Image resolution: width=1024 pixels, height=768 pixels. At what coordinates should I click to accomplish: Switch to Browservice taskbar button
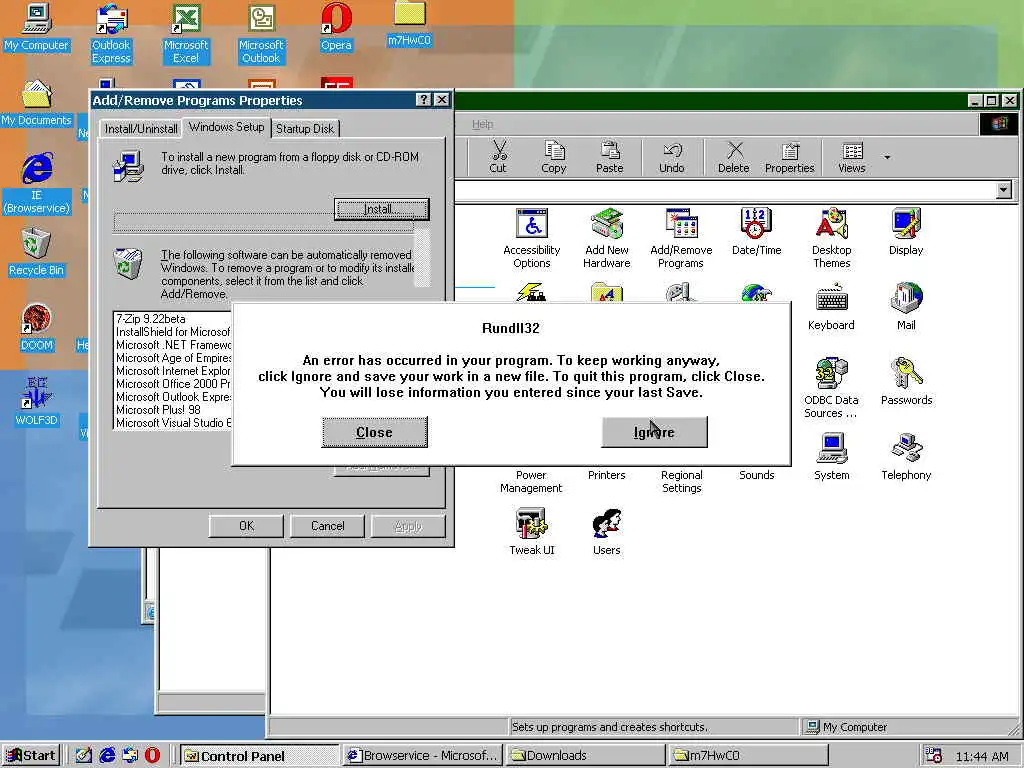point(423,756)
